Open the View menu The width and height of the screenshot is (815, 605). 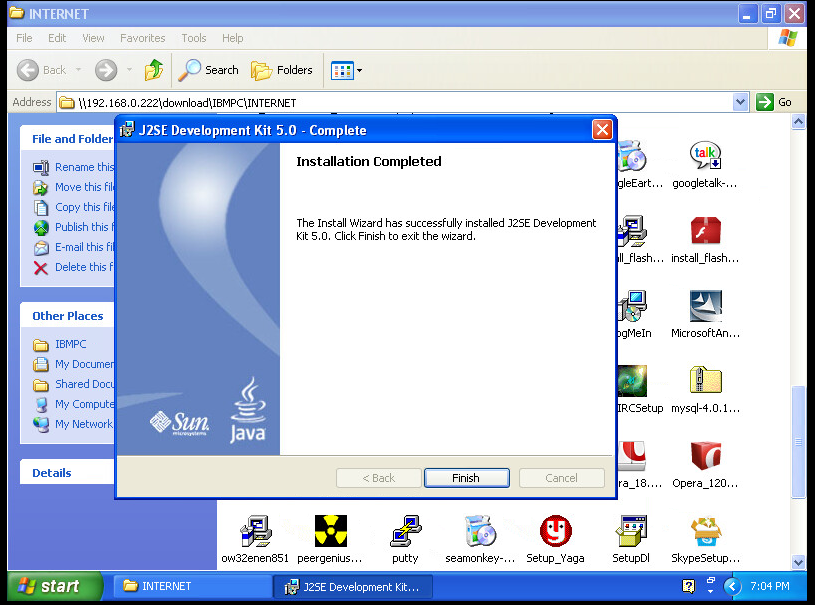pyautogui.click(x=93, y=38)
